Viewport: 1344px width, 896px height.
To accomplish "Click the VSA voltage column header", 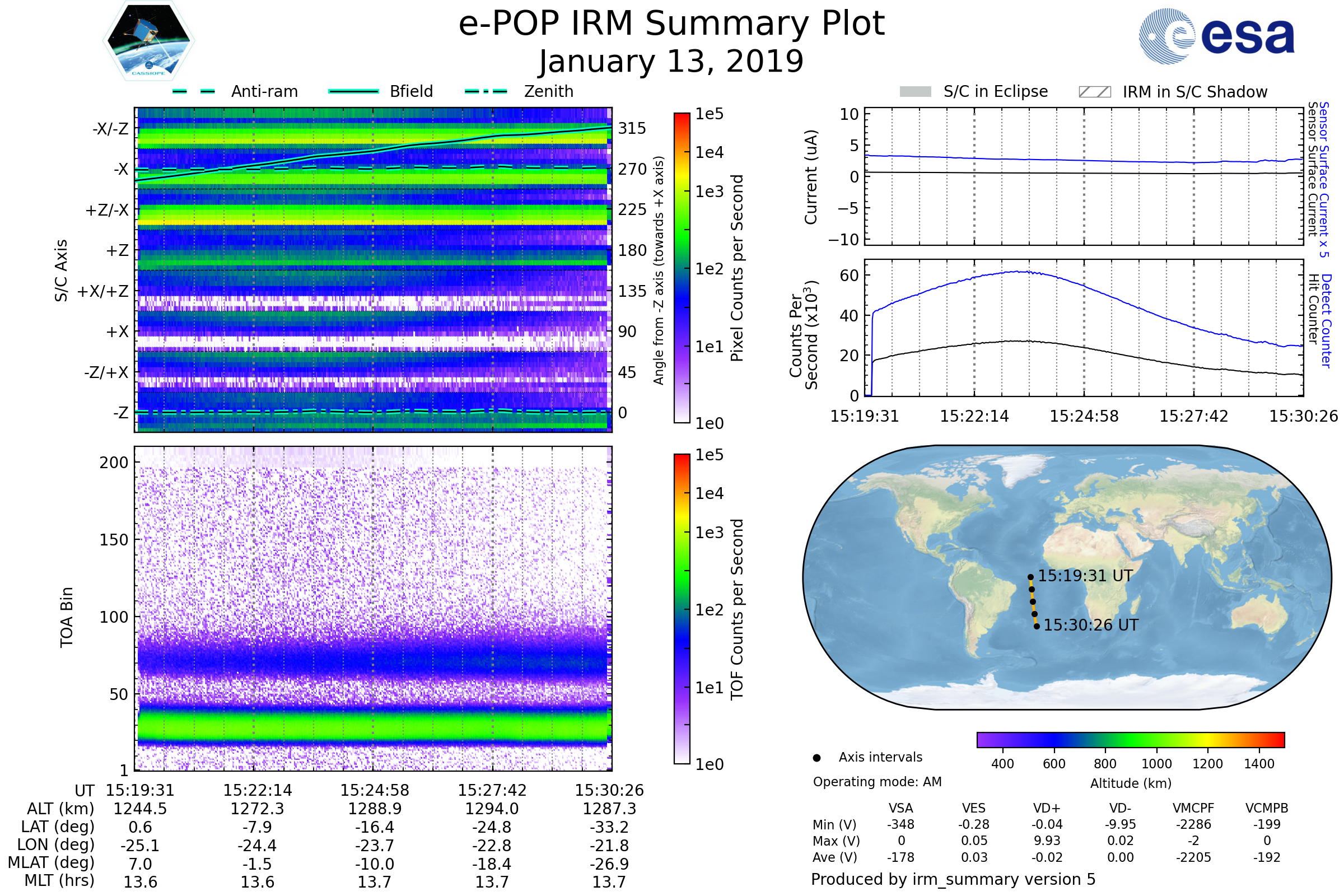I will [900, 808].
